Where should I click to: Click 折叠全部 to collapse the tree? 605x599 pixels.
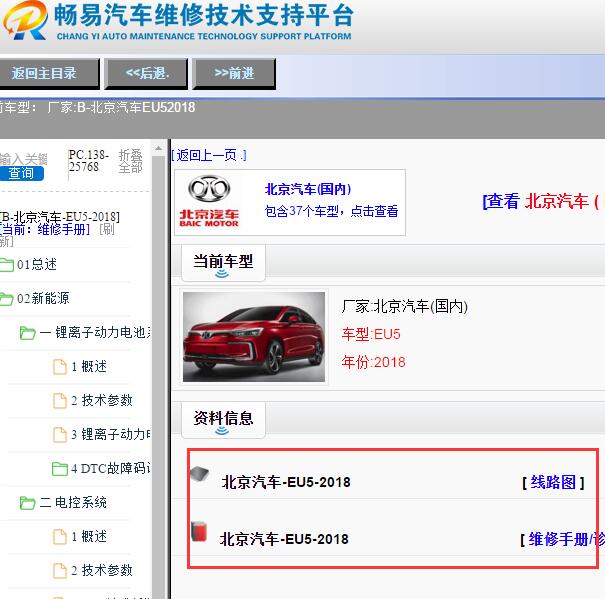pos(130,161)
